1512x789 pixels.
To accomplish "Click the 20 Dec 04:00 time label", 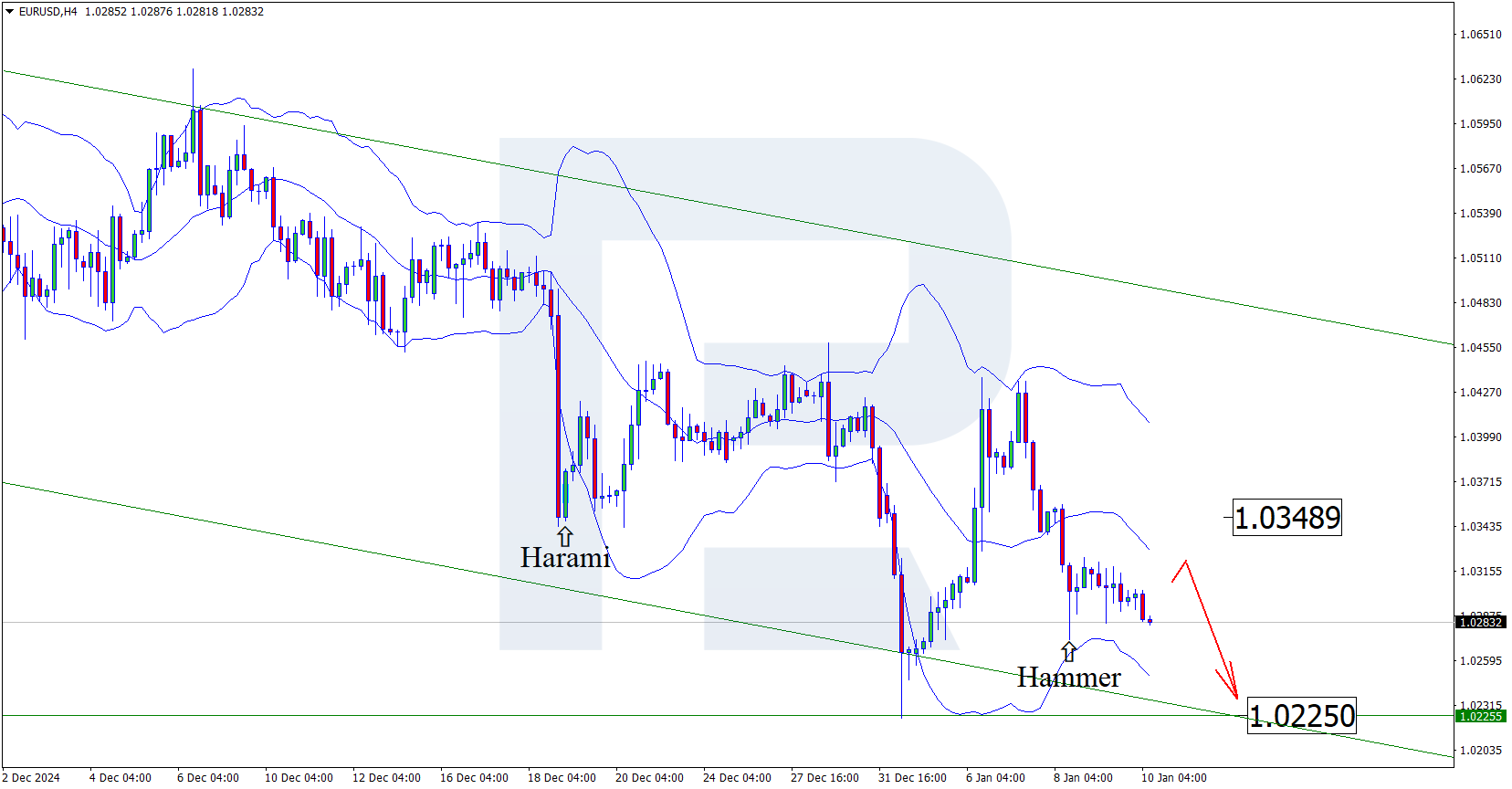I will 649,778.
